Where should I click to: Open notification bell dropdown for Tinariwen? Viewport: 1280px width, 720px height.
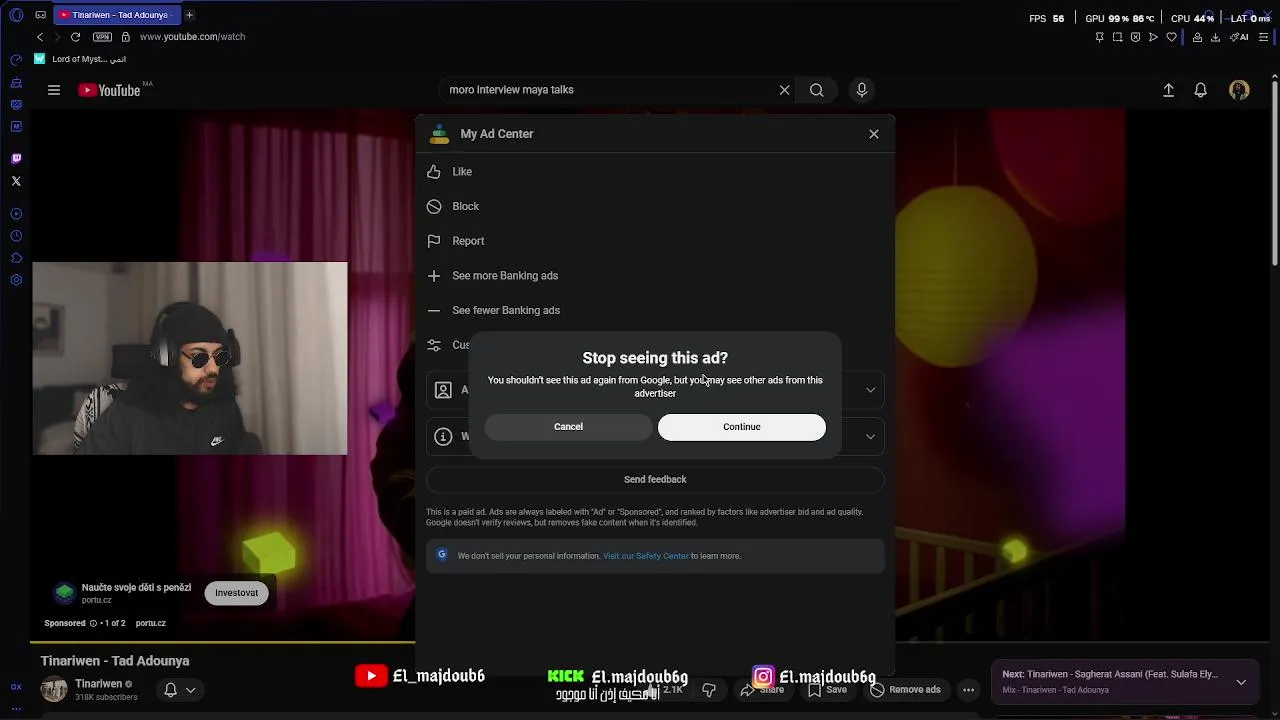(x=179, y=690)
